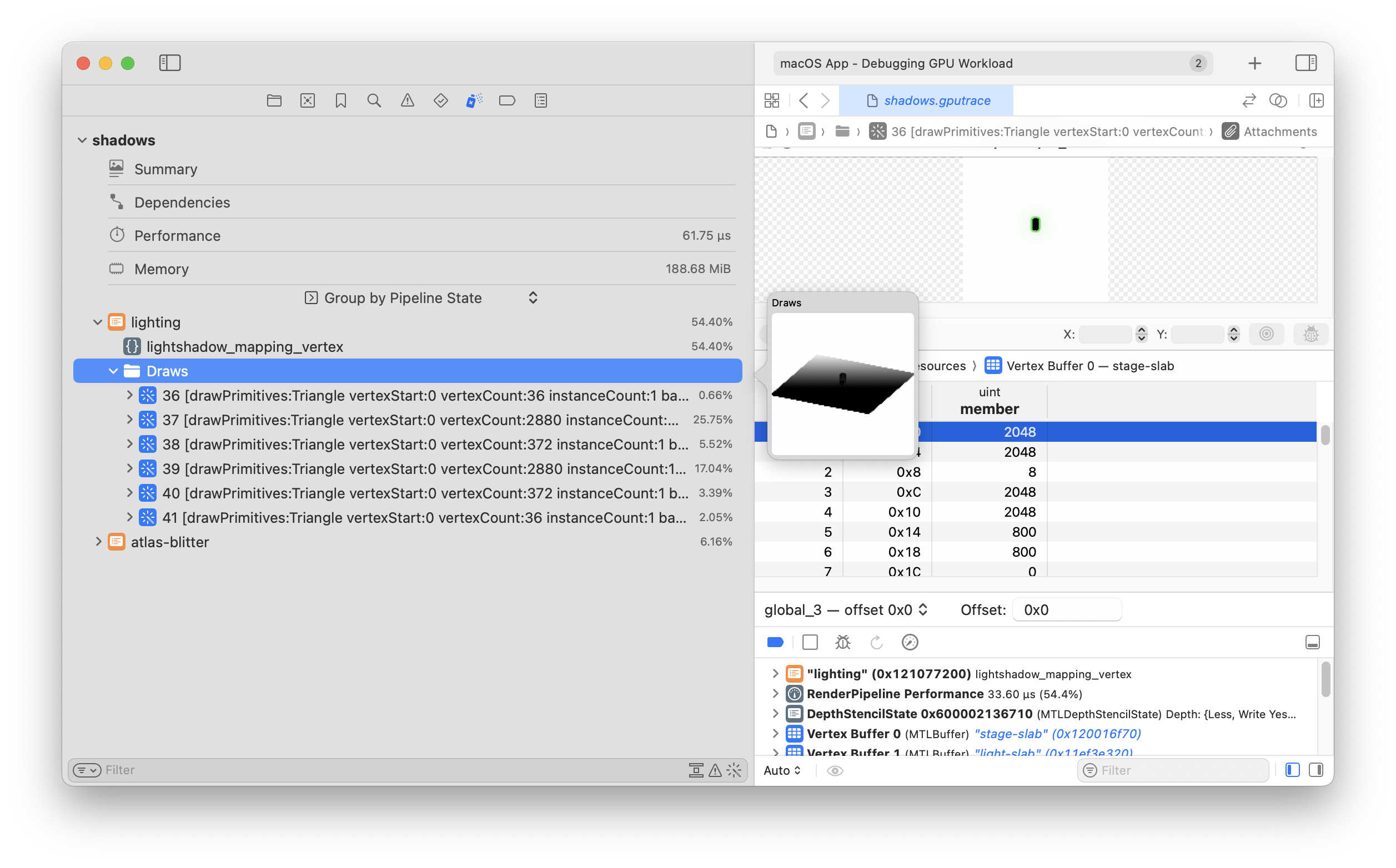1396x868 pixels.
Task: Open the Auto variables scope dropdown
Action: coord(782,771)
